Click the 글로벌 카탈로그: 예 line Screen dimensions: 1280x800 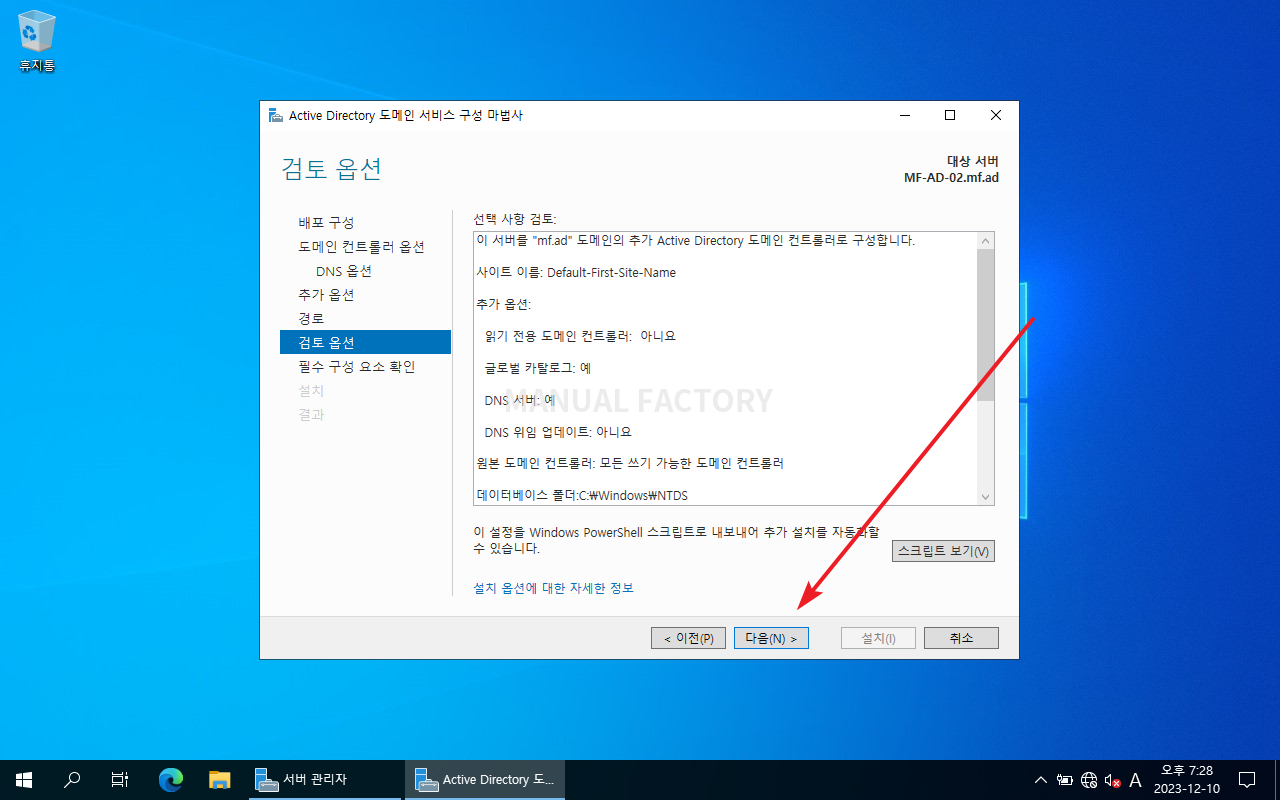coord(537,368)
